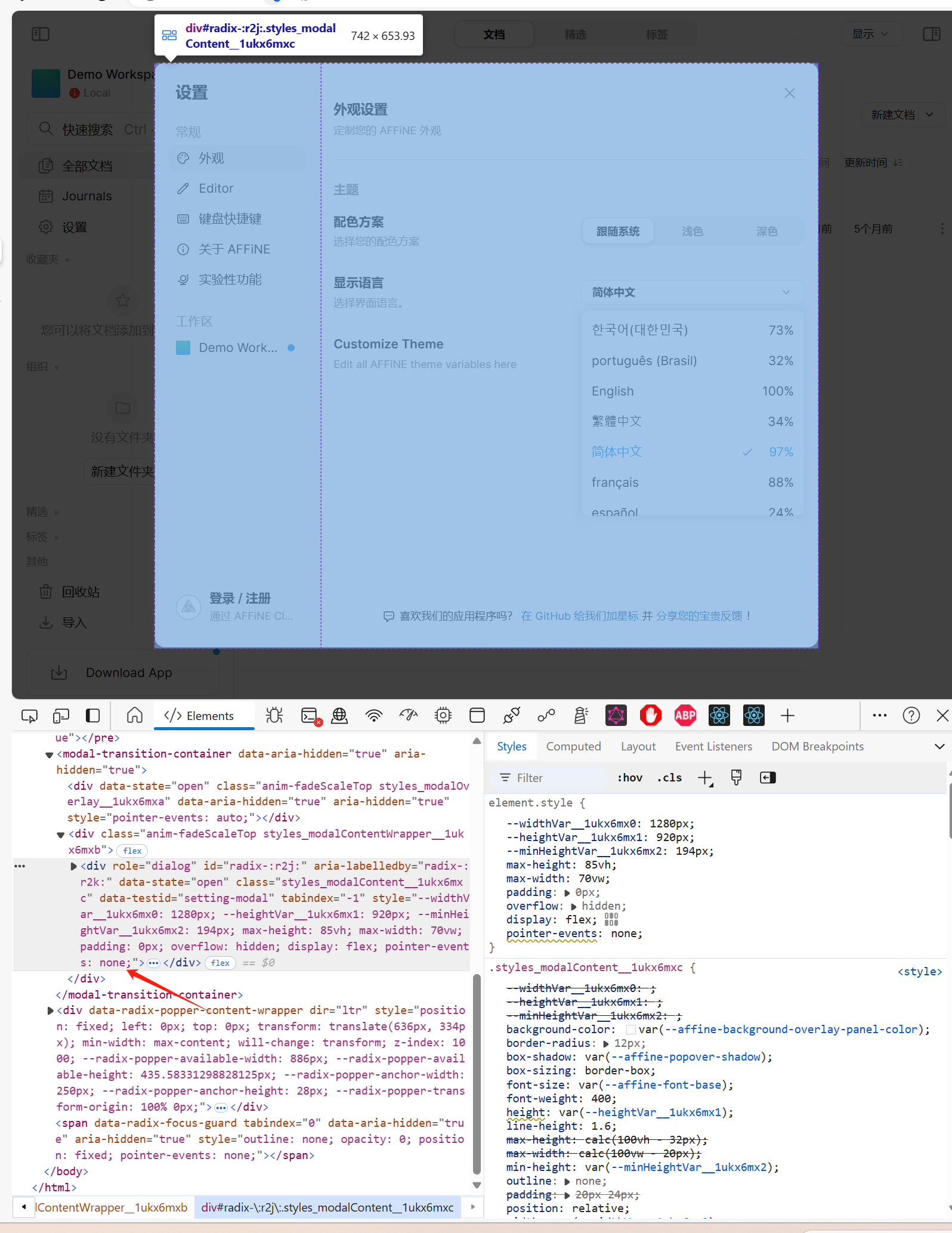Image resolution: width=952 pixels, height=1233 pixels.
Task: Open the 简体中文 display language dropdown
Action: 692,292
